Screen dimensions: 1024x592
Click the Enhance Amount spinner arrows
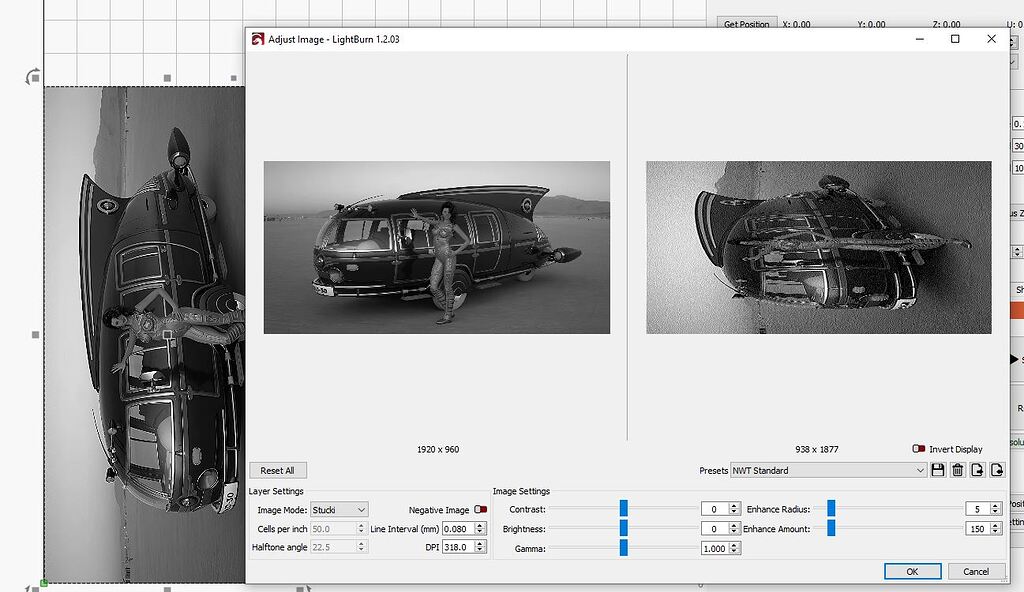(996, 529)
